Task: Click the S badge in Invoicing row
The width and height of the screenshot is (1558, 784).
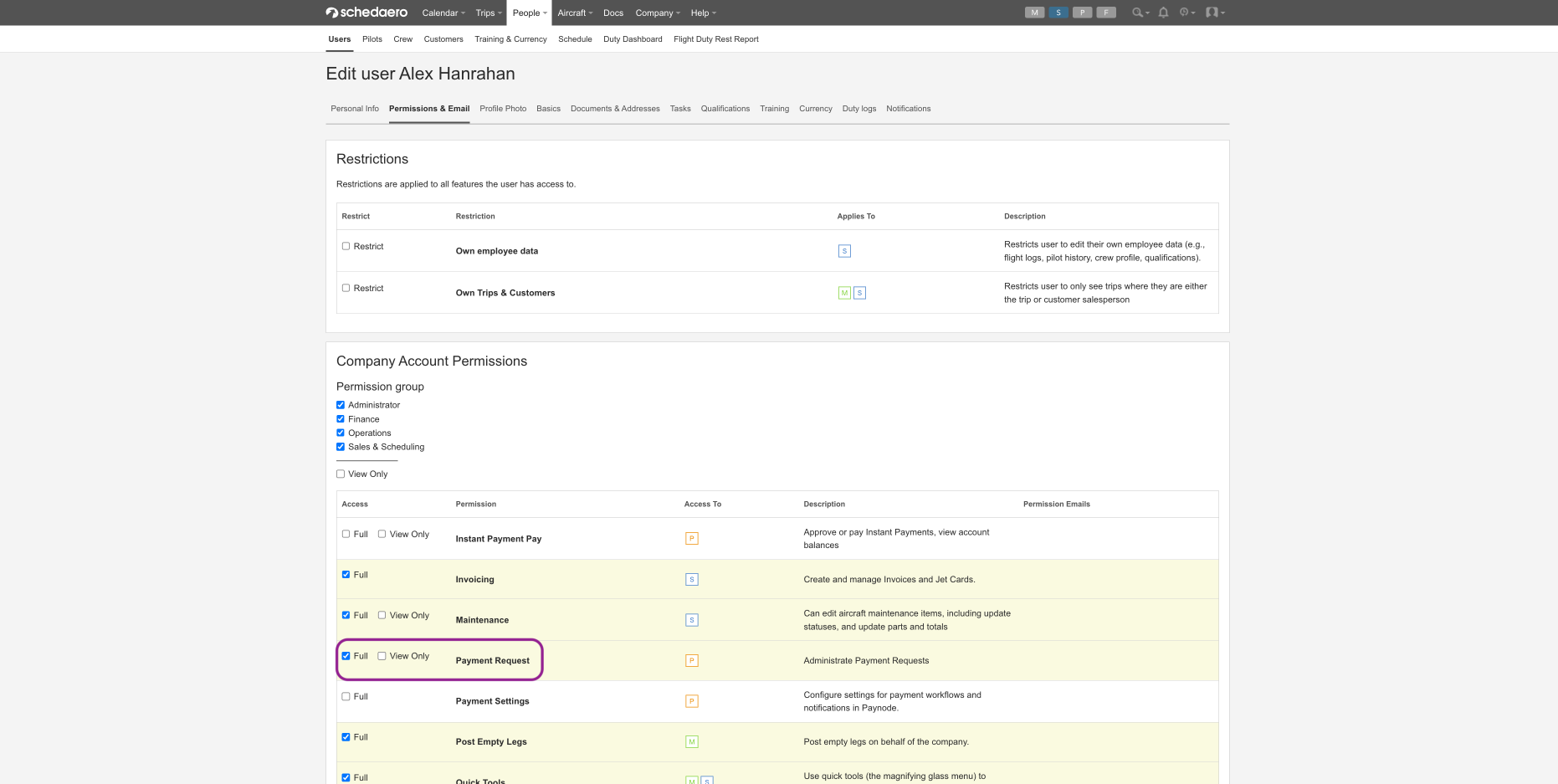Action: 692,579
